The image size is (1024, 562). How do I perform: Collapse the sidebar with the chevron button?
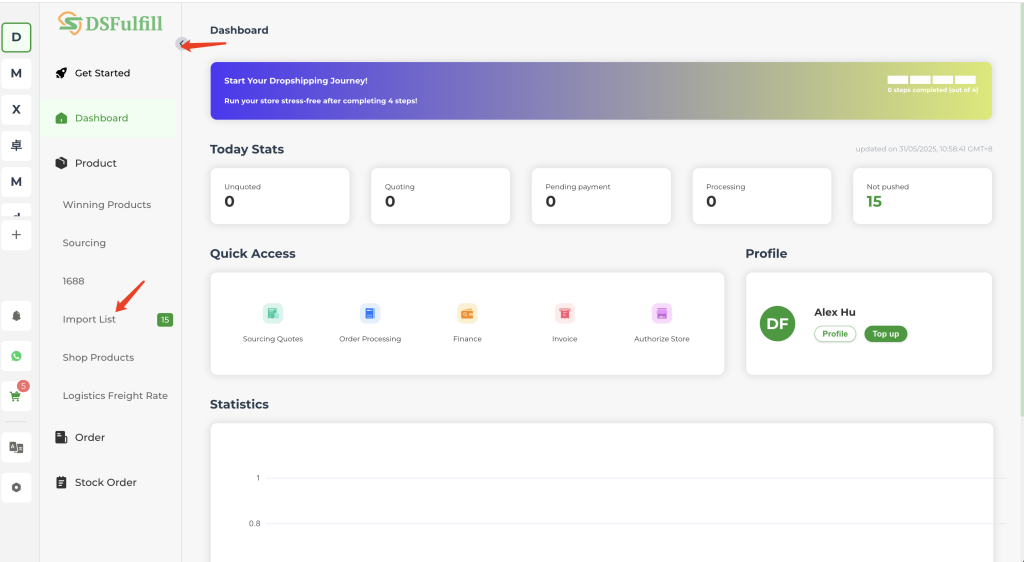click(181, 43)
